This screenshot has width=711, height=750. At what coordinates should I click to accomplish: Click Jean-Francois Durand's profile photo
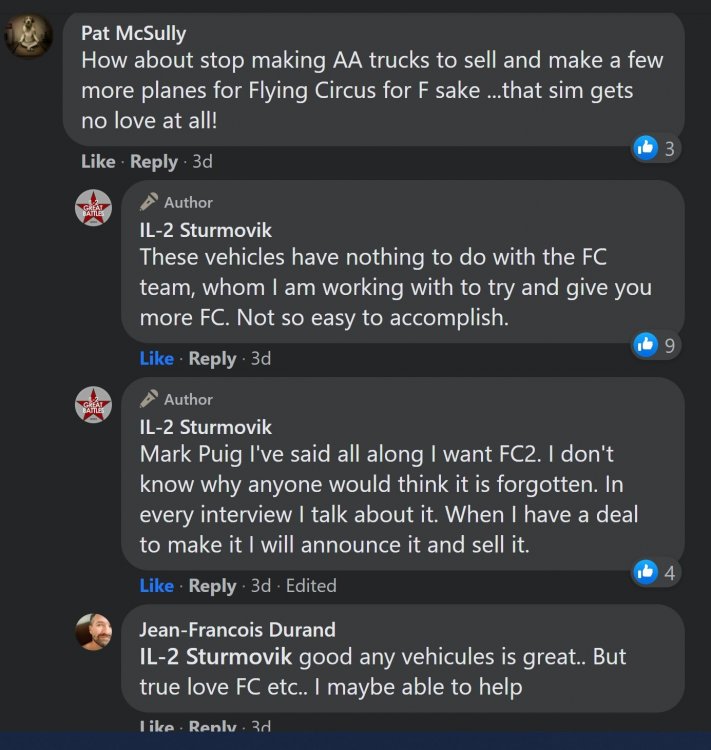point(94,632)
